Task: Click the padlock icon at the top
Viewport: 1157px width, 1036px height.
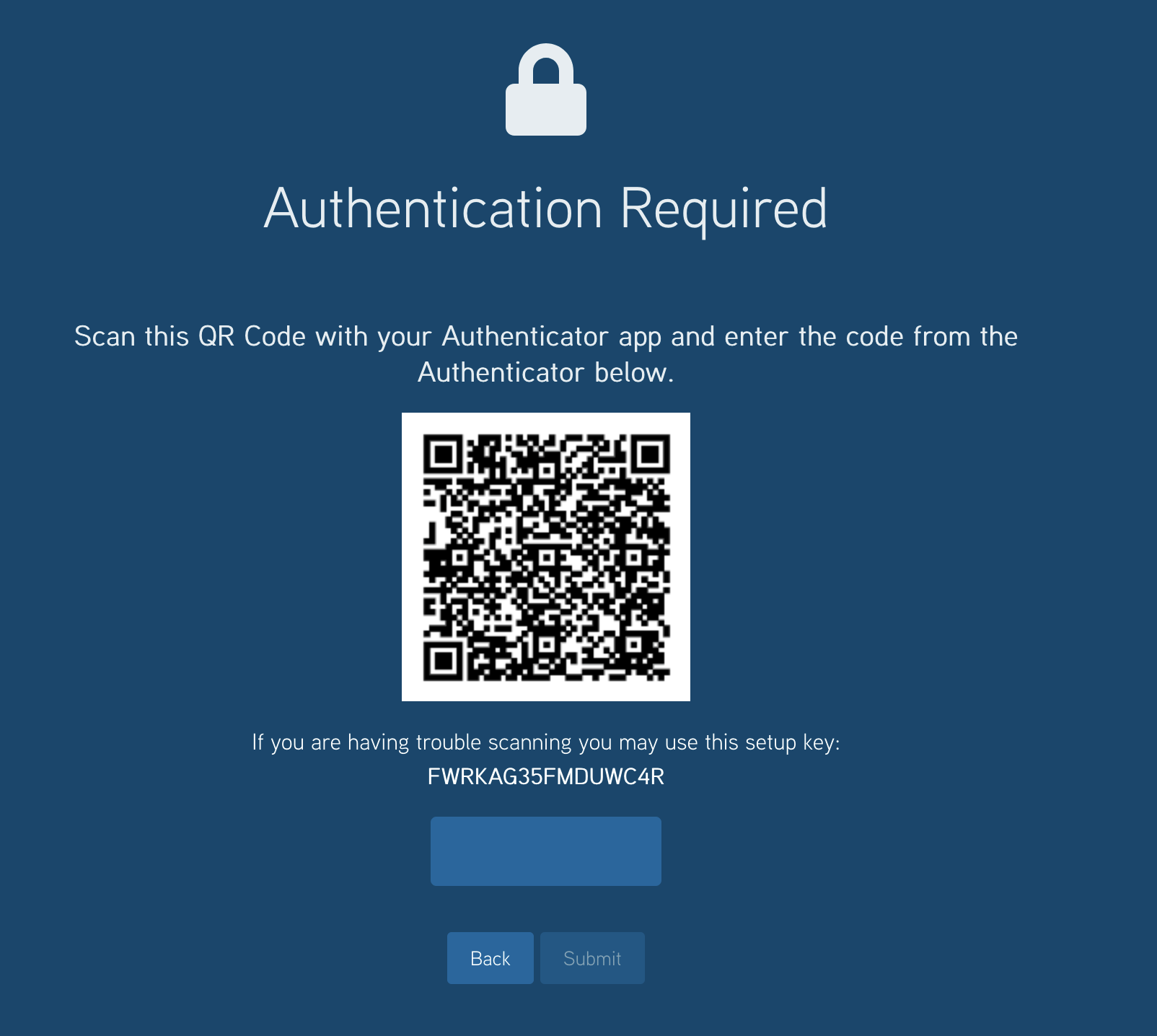Action: [x=546, y=89]
